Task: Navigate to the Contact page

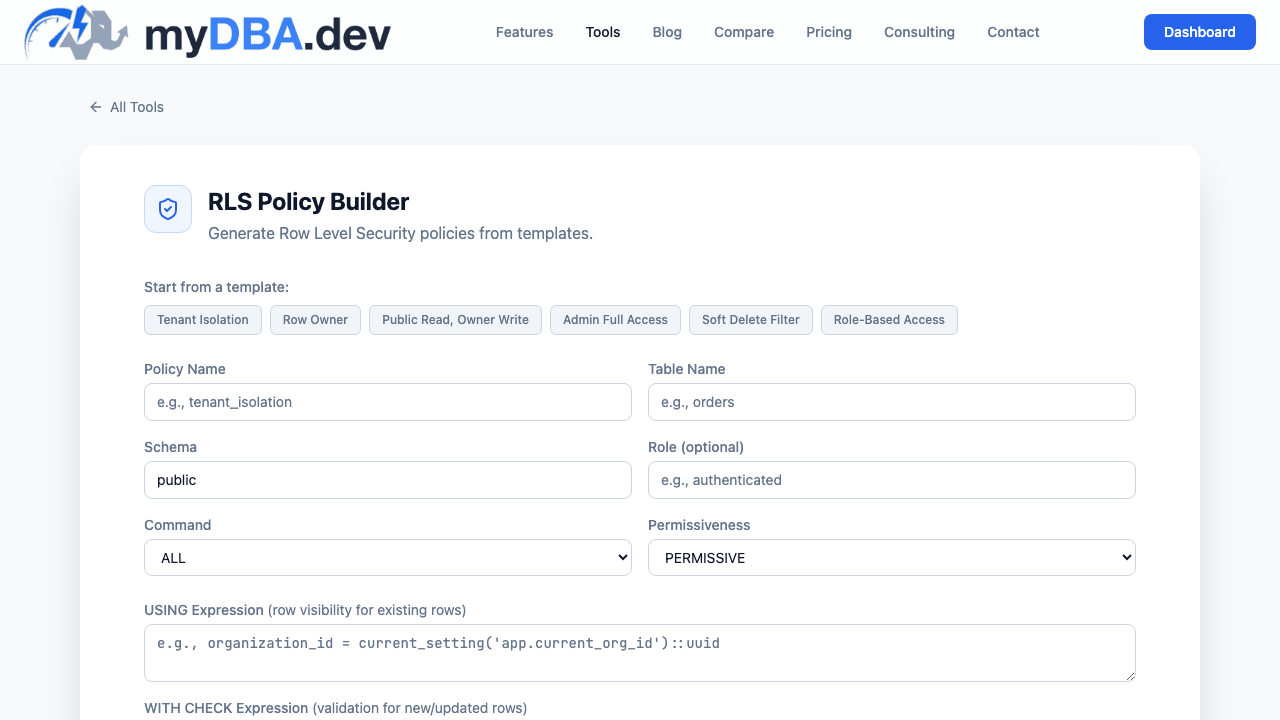Action: coord(1013,32)
